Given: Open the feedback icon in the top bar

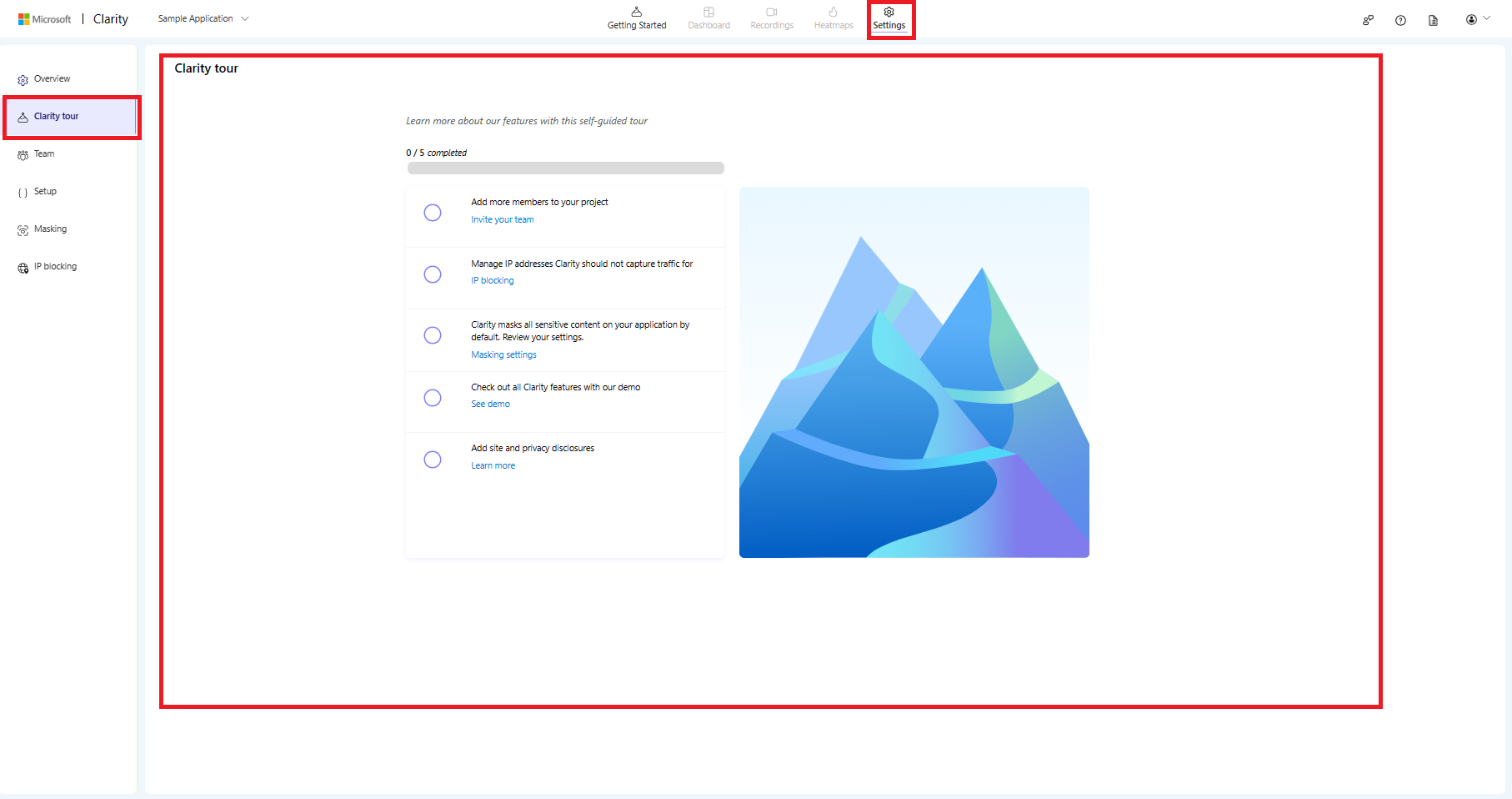Looking at the screenshot, I should tap(1368, 20).
